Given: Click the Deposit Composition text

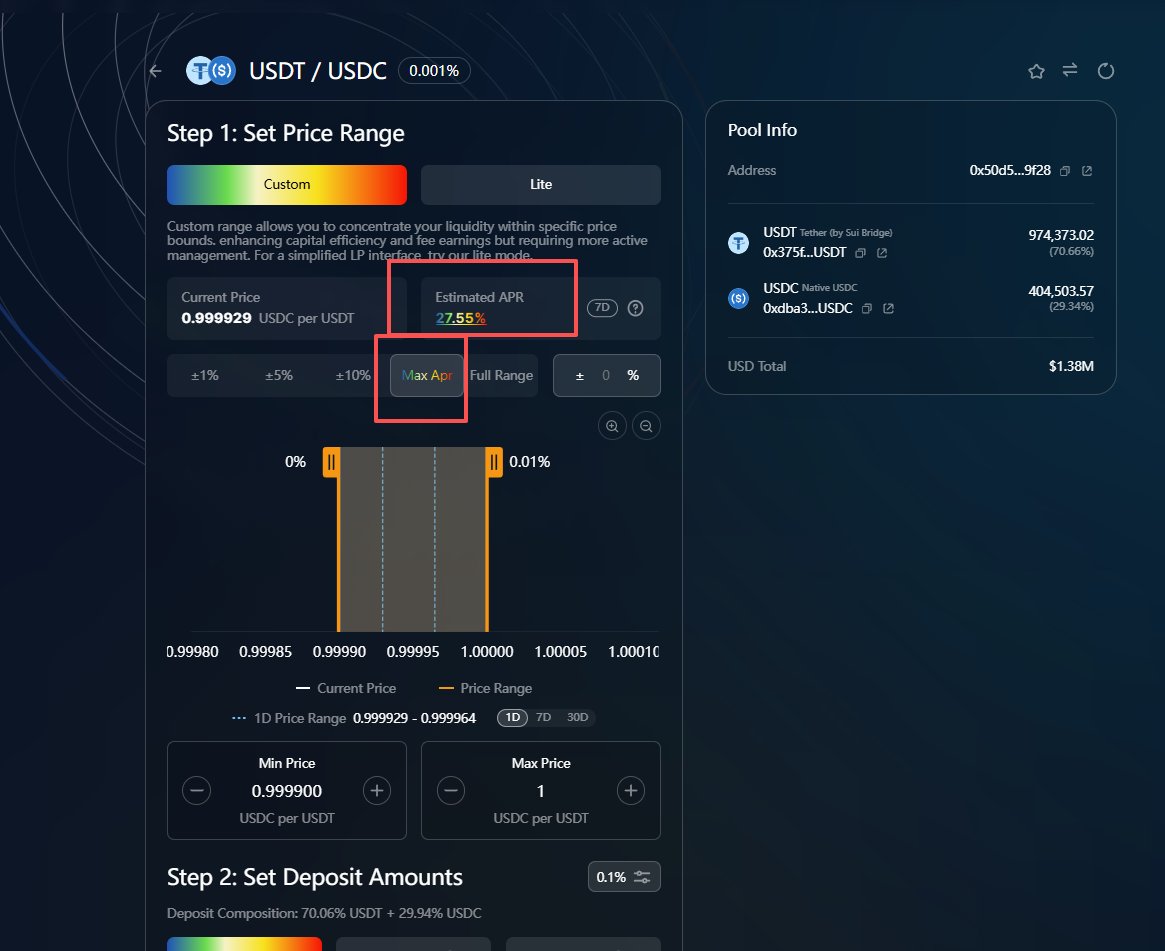Looking at the screenshot, I should [x=324, y=913].
